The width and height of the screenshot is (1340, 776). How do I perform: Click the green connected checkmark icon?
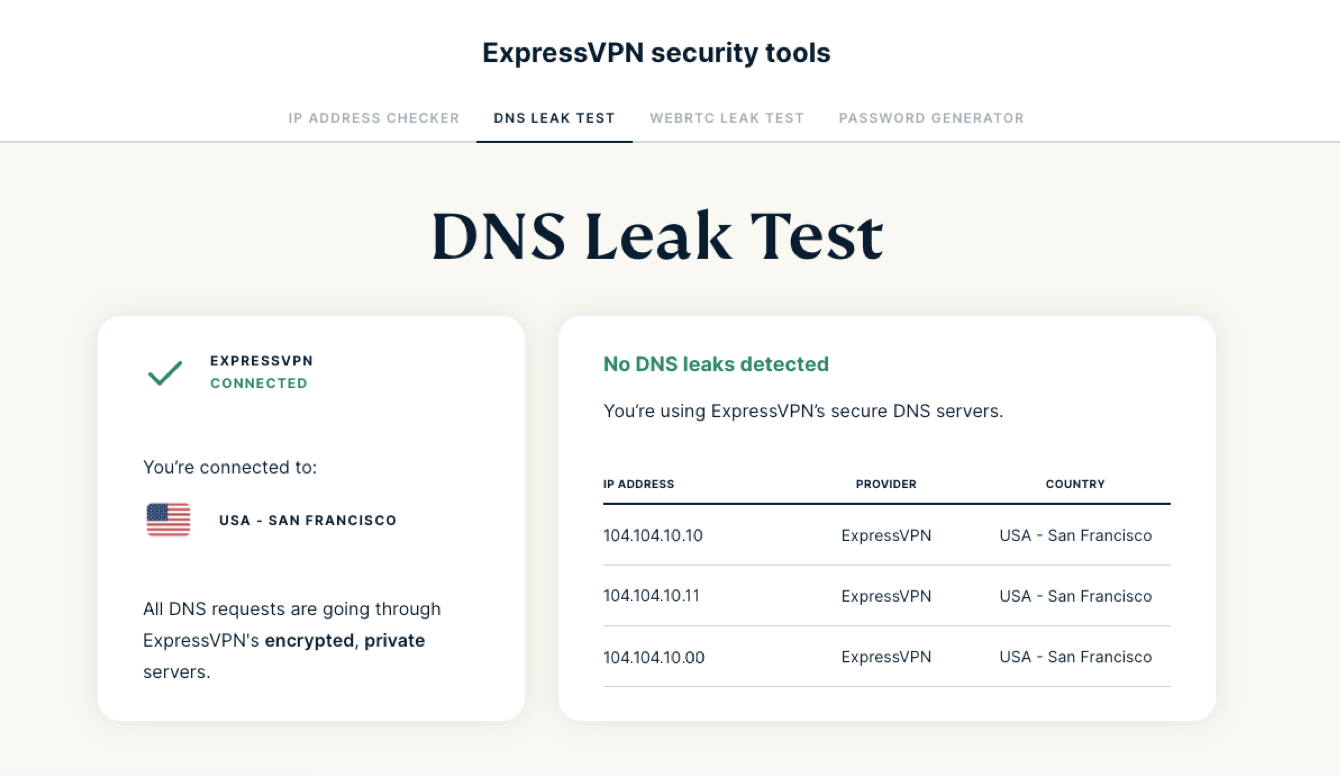click(x=165, y=373)
